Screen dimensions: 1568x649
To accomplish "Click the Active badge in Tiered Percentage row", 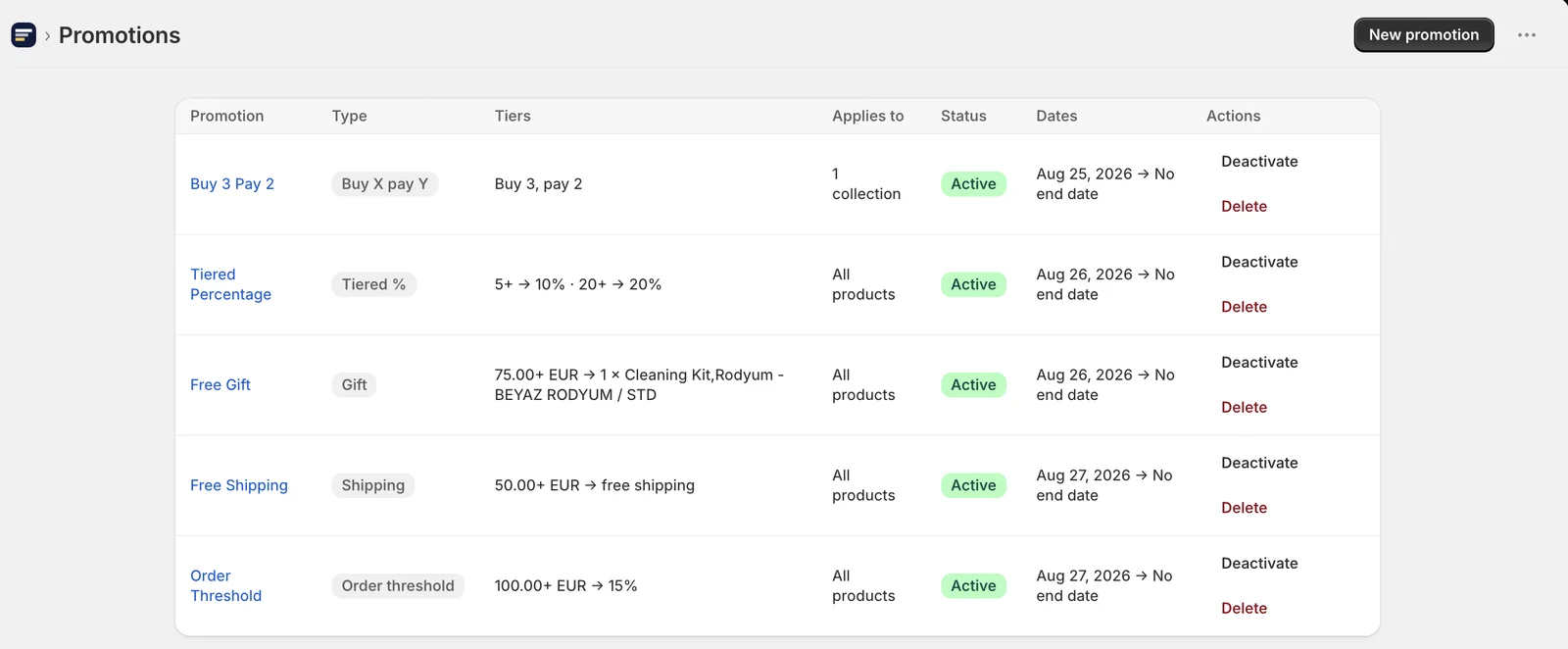I will pos(973,284).
